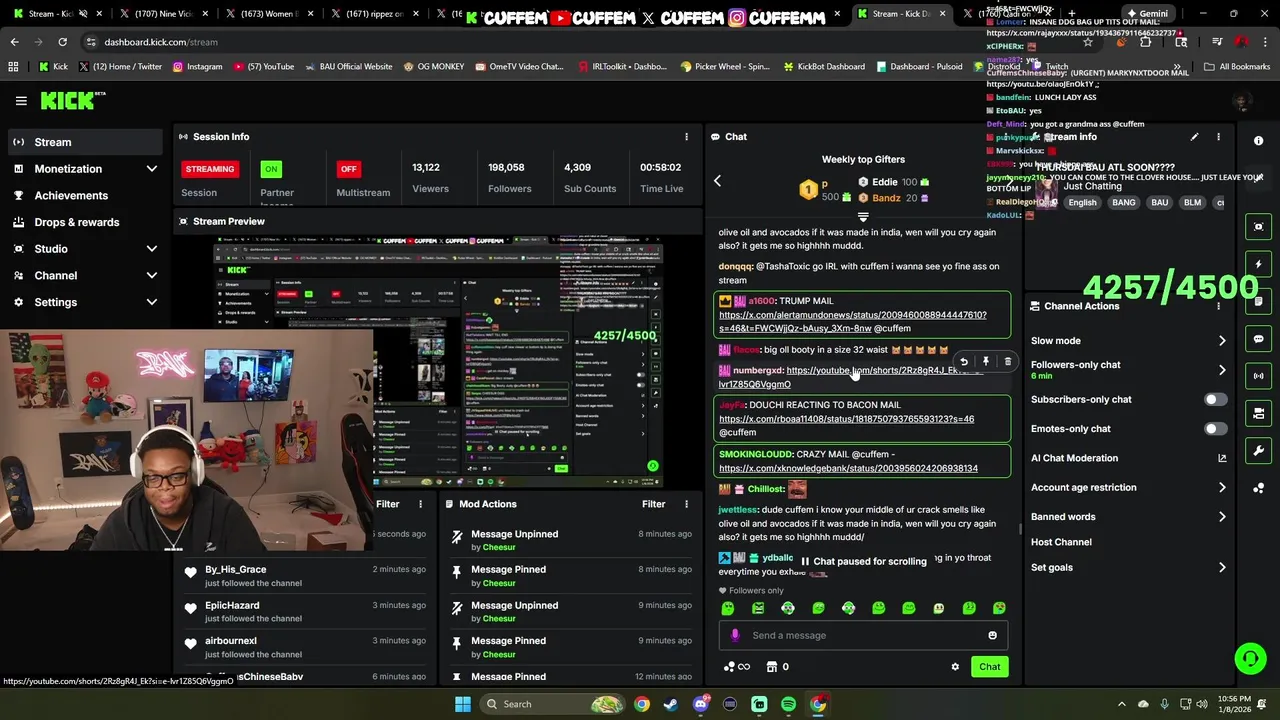Screen dimensions: 1280x720
Task: Click the screen capture icon in right rail
Action: pos(1259,227)
